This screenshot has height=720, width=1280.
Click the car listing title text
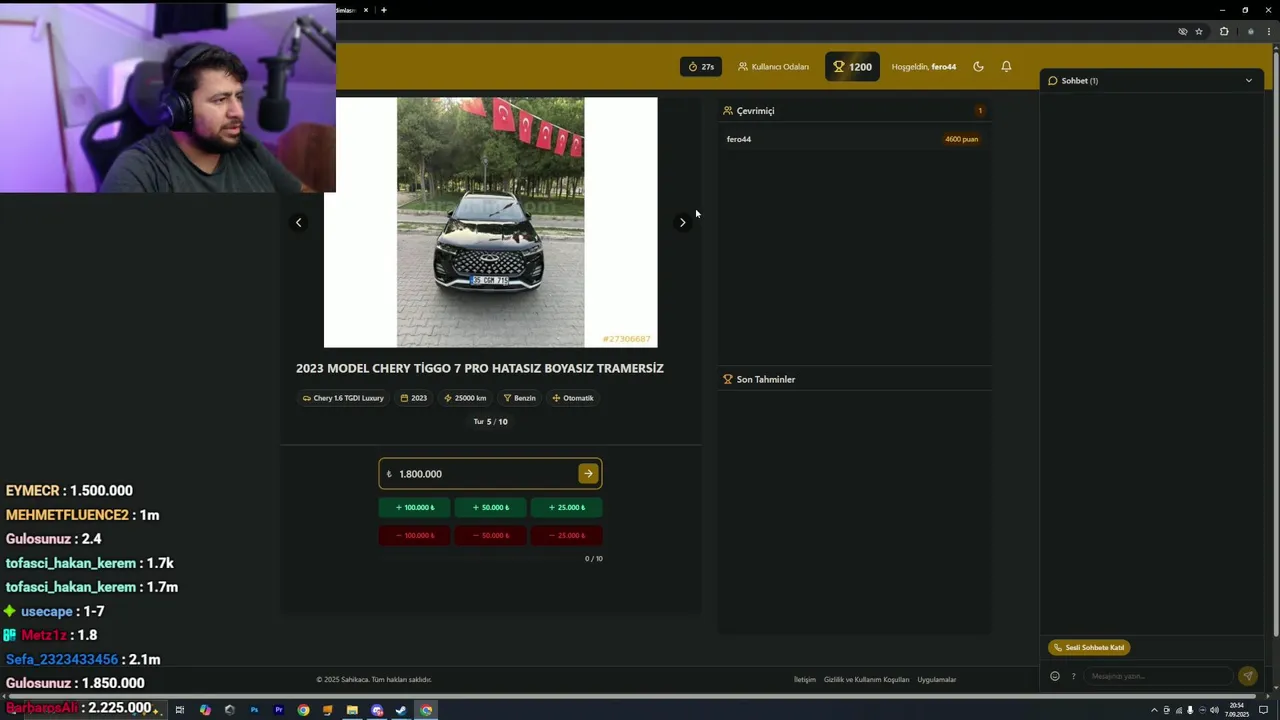click(x=480, y=368)
